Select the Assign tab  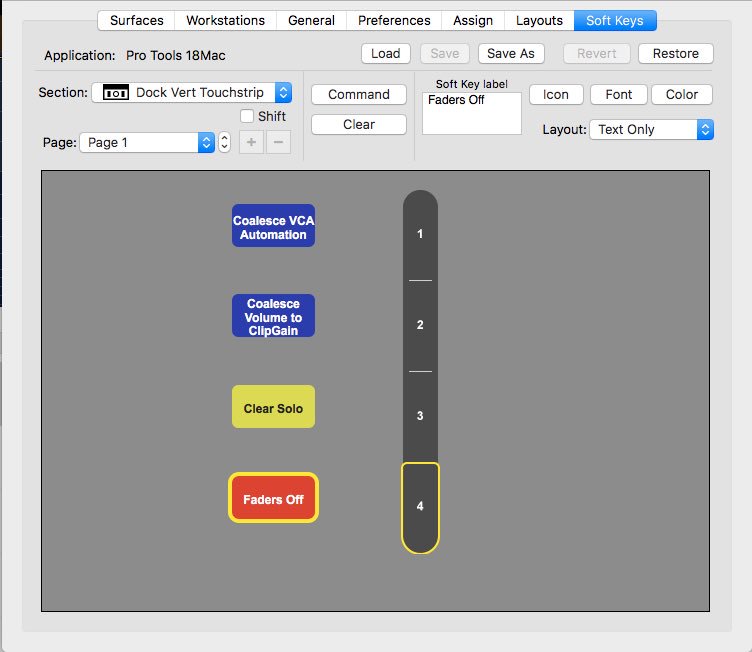[x=473, y=21]
